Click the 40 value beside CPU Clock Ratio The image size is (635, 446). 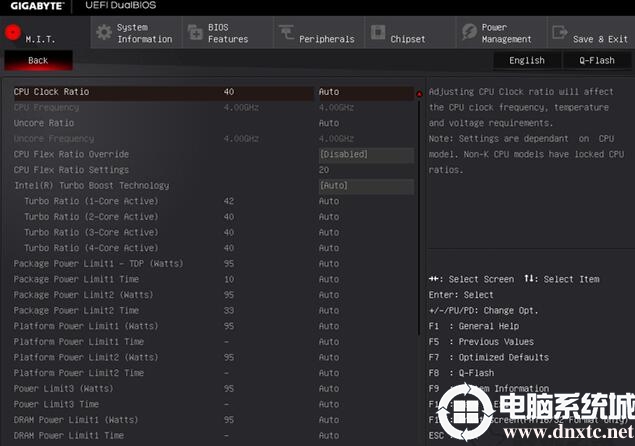click(229, 92)
